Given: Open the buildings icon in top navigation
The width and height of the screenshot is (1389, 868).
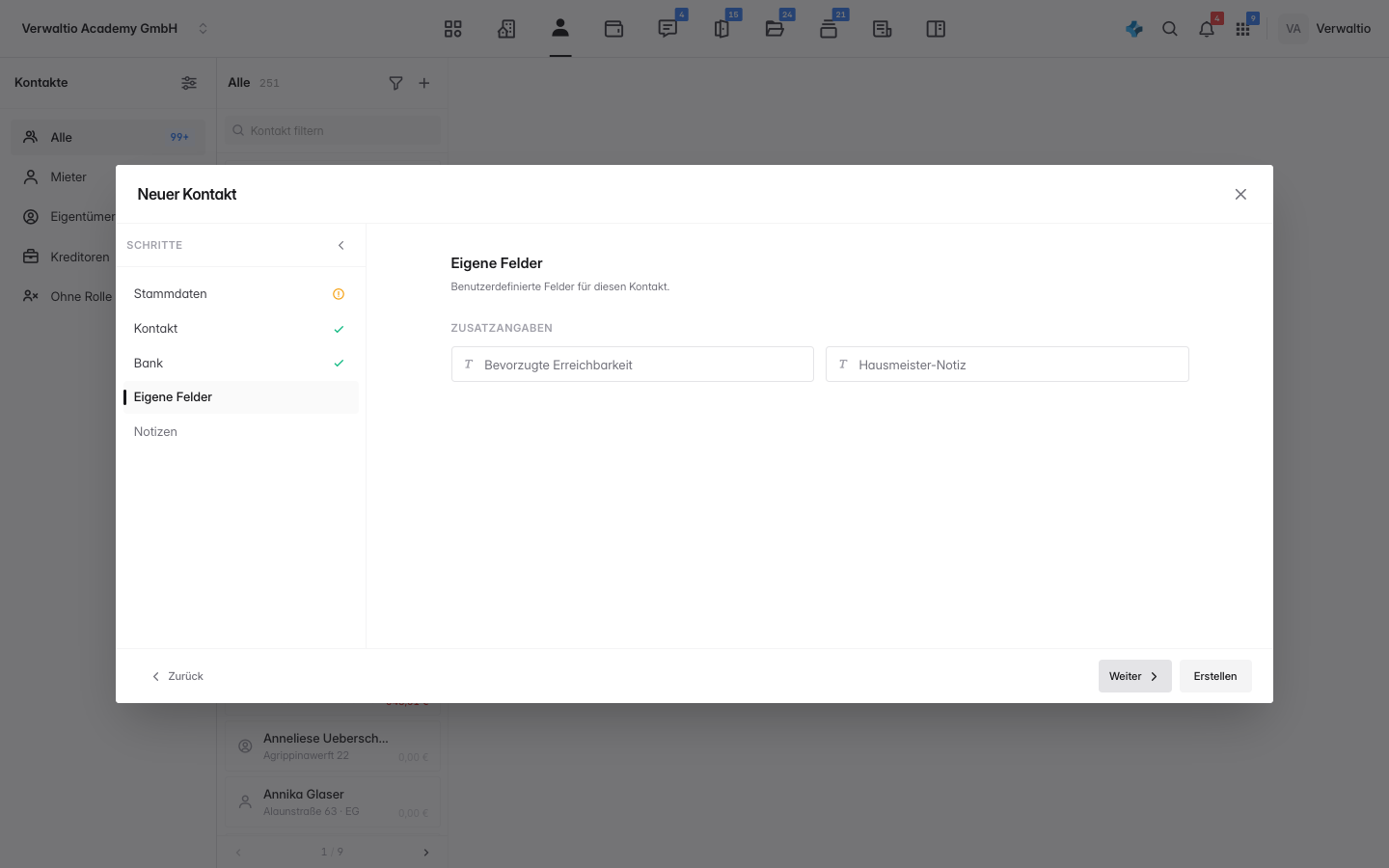Looking at the screenshot, I should tap(506, 29).
